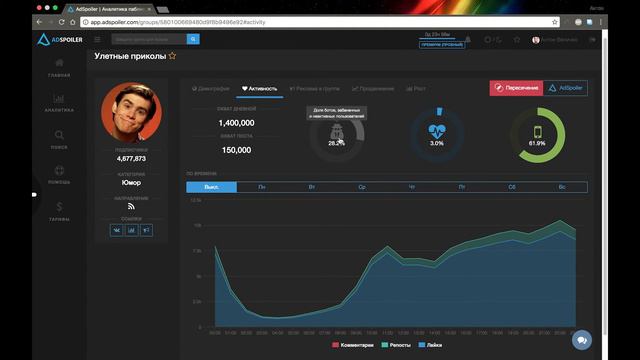Toggle the Репосты teal legend swatch
The height and width of the screenshot is (360, 640).
pyautogui.click(x=384, y=345)
